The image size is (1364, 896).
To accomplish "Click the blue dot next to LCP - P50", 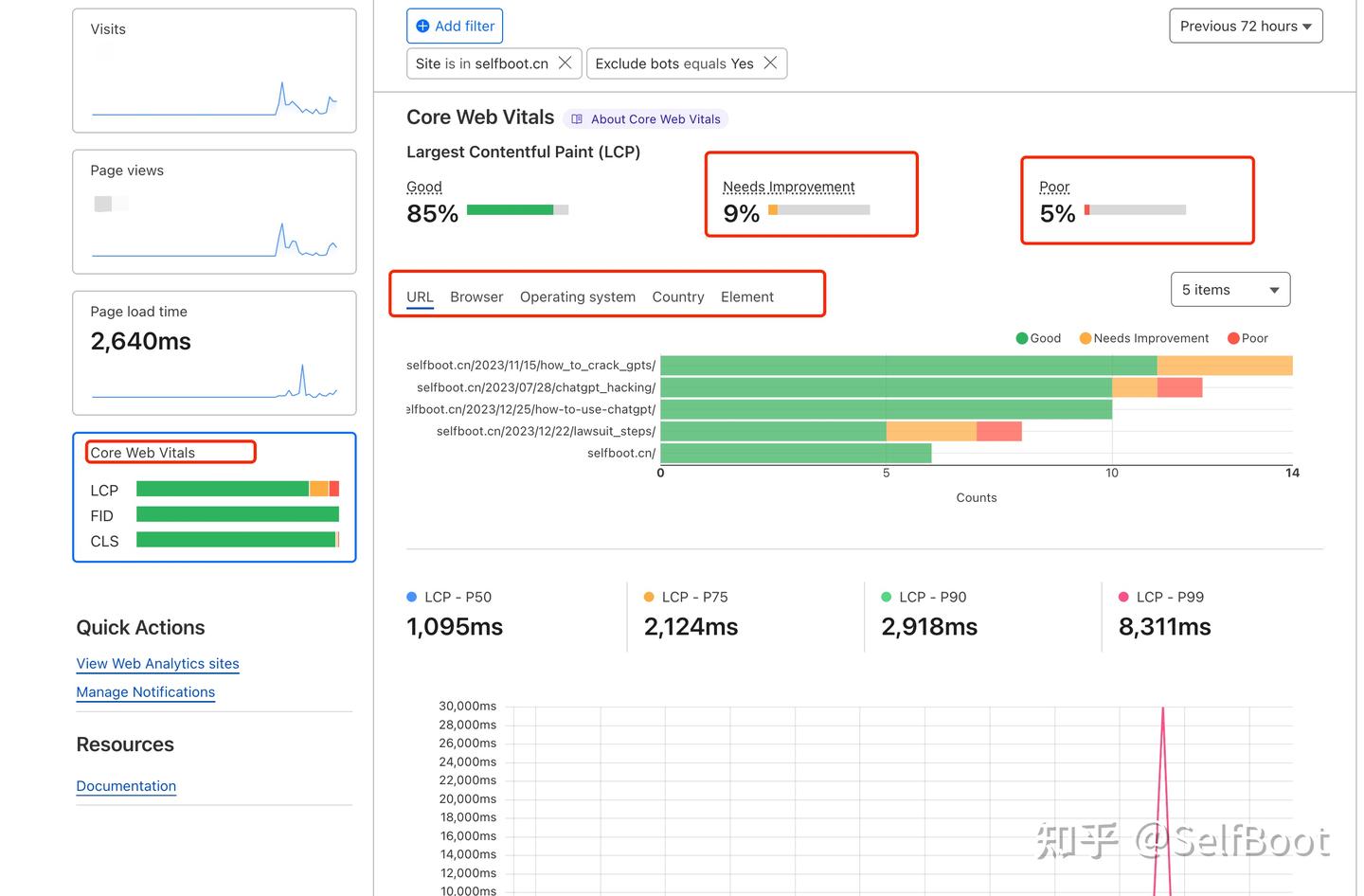I will [410, 597].
